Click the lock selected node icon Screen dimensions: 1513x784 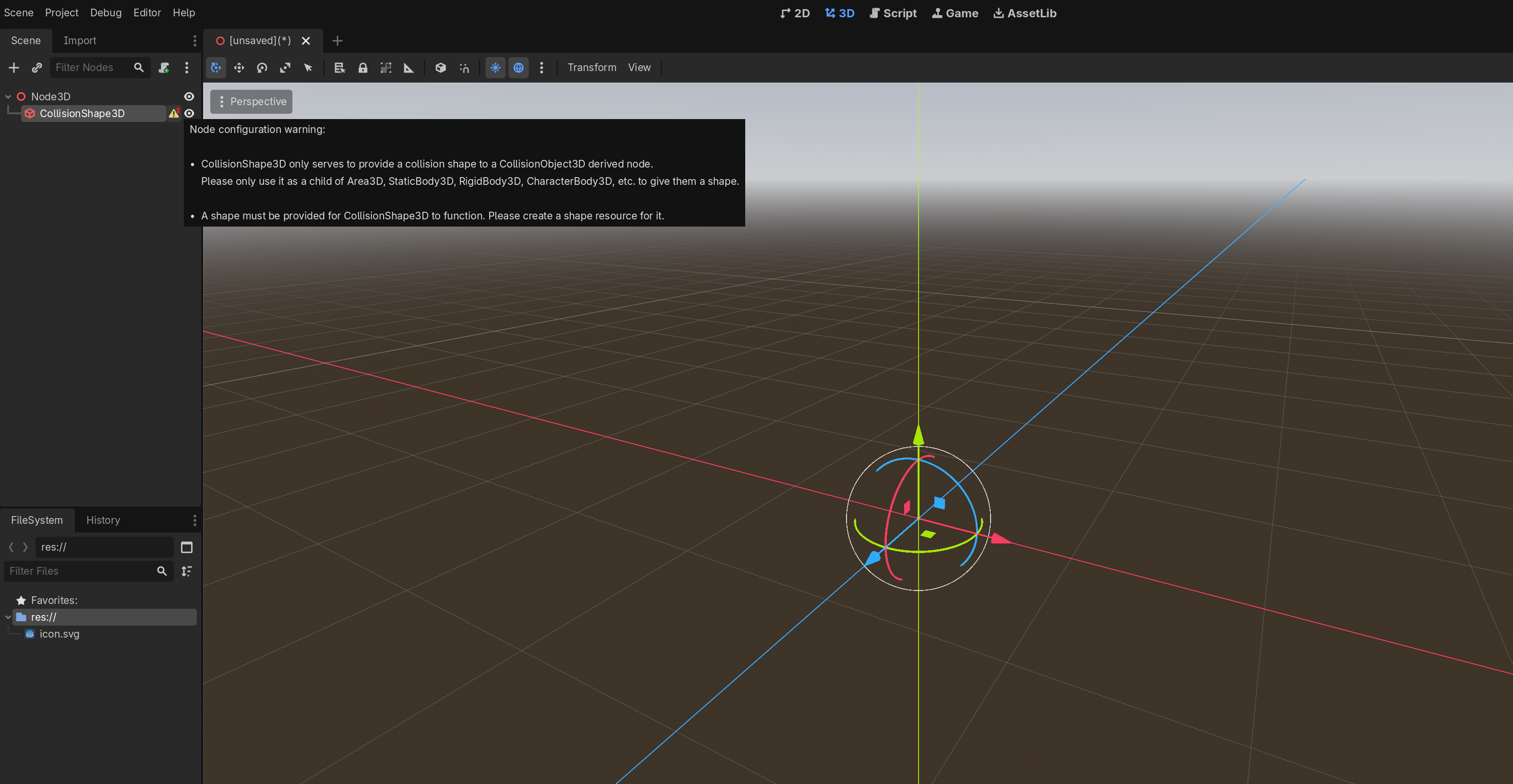pos(363,68)
